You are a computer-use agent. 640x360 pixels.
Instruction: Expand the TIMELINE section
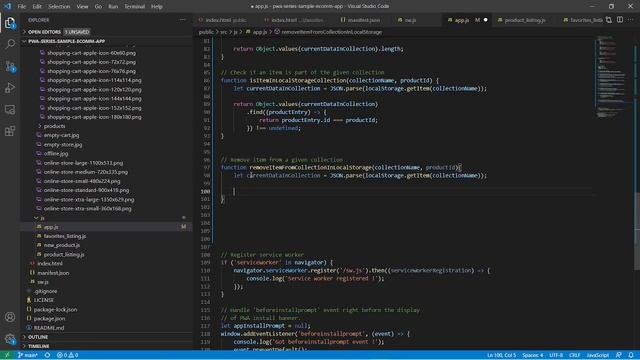point(38,346)
